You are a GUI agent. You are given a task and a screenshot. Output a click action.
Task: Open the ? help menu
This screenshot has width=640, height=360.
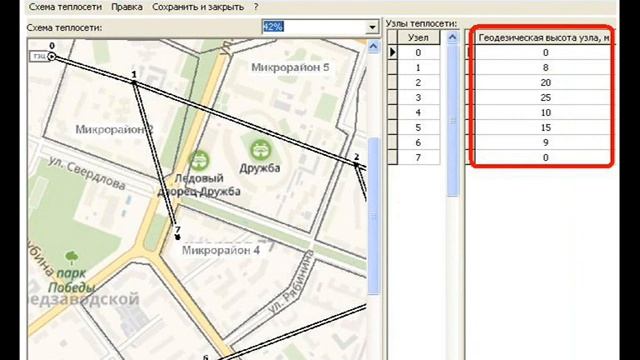click(x=256, y=7)
